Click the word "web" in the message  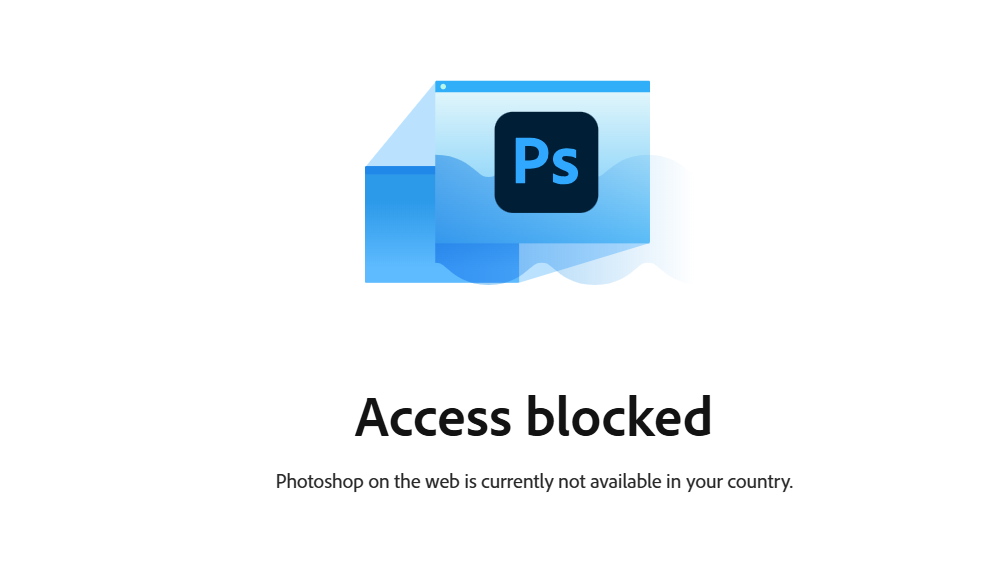(442, 481)
